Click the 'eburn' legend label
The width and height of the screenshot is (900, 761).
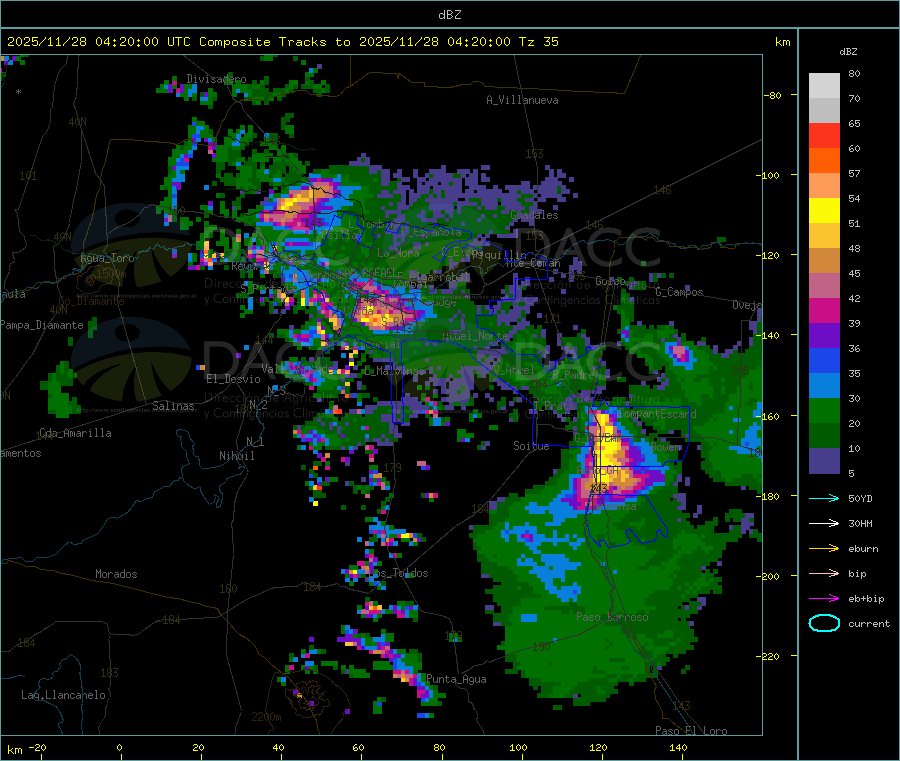coord(863,549)
